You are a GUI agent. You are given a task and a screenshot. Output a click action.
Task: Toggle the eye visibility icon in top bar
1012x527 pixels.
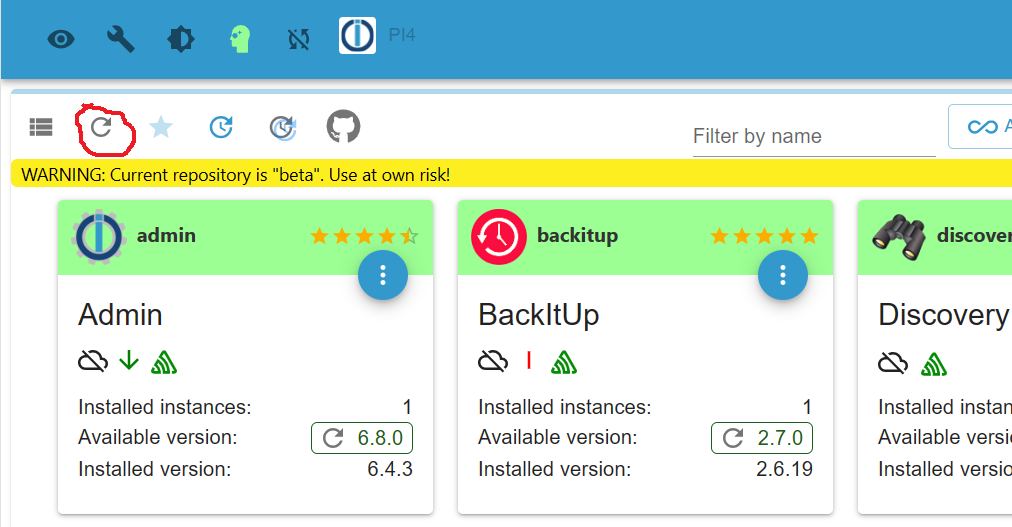(61, 39)
